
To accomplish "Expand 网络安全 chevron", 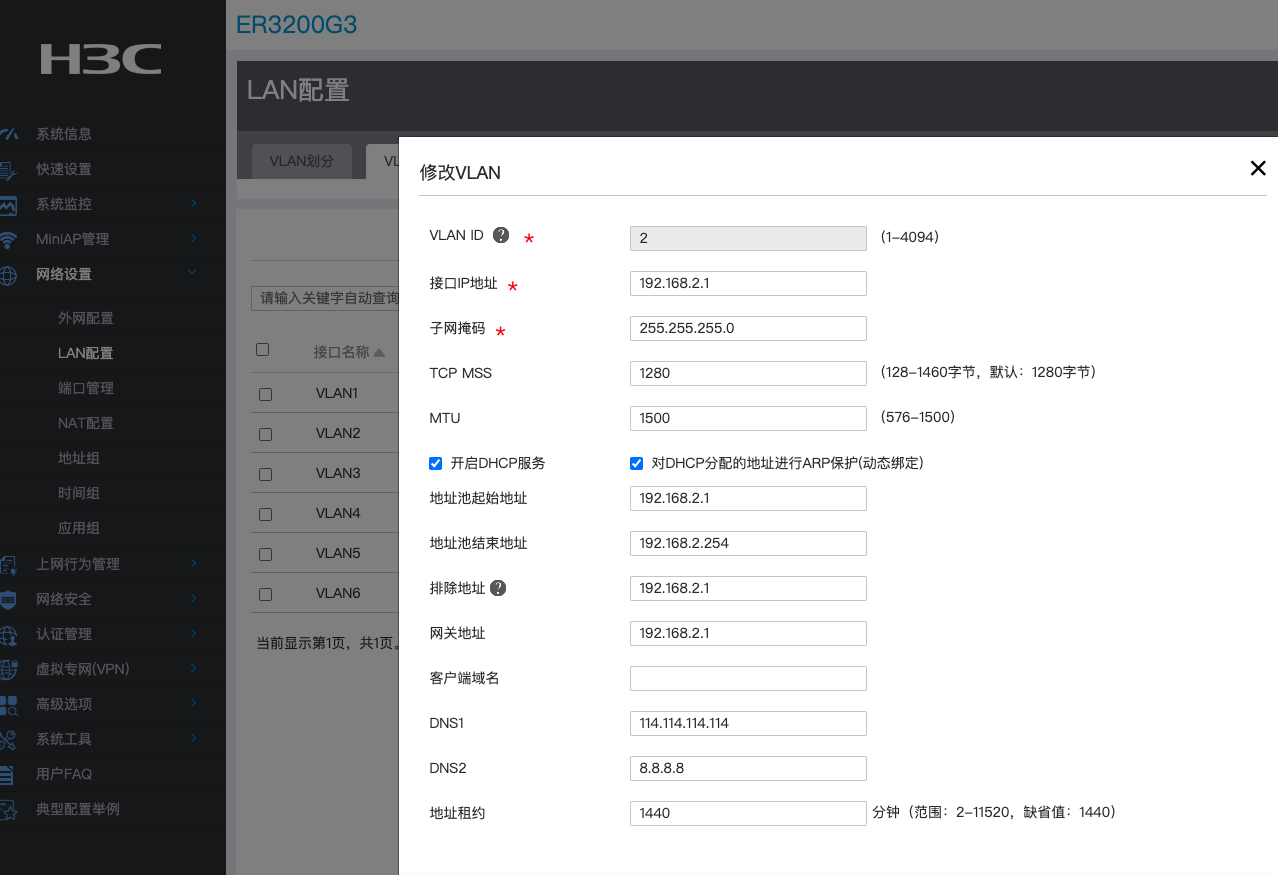I will tap(194, 598).
